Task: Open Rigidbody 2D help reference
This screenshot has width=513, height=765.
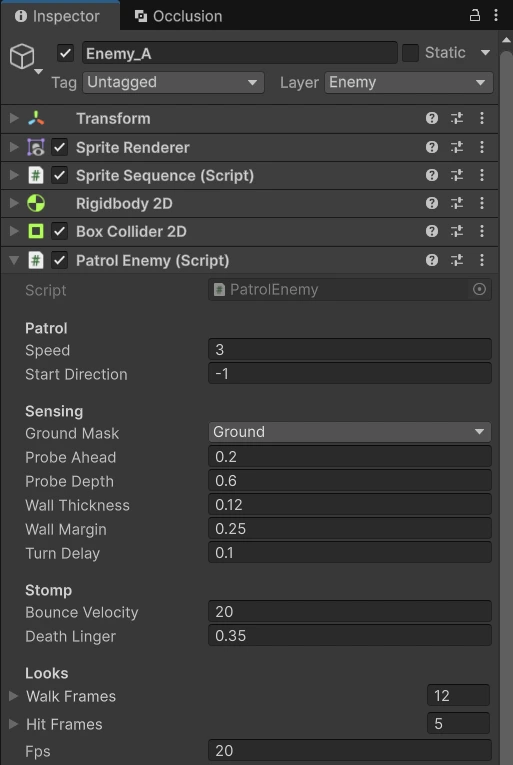Action: click(431, 203)
